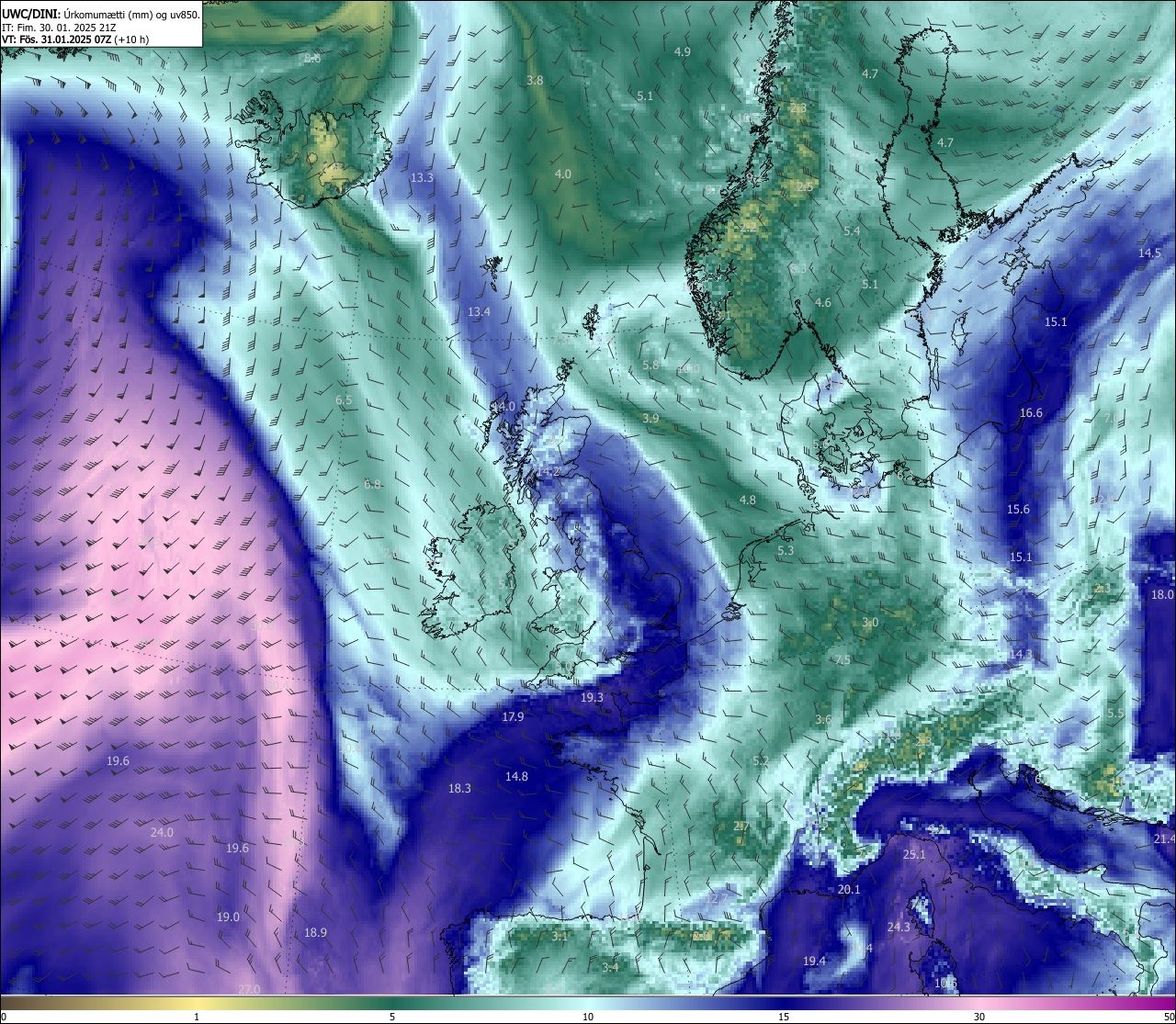The height and width of the screenshot is (1024, 1176).
Task: Click the 19.0 value label
Action: pos(228,917)
